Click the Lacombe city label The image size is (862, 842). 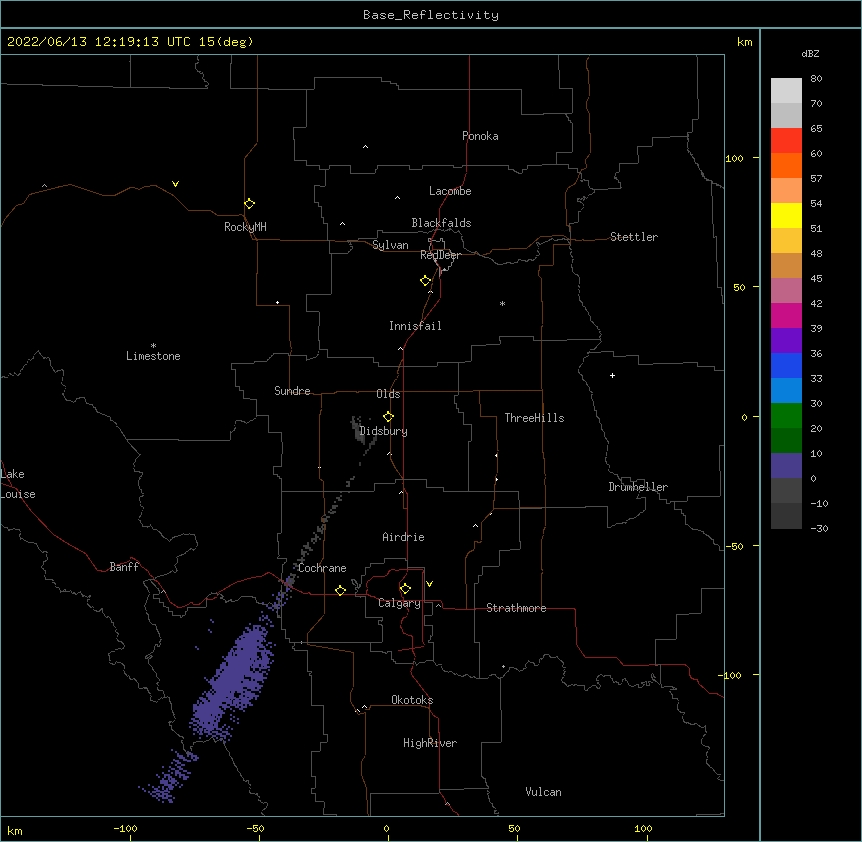tap(450, 191)
